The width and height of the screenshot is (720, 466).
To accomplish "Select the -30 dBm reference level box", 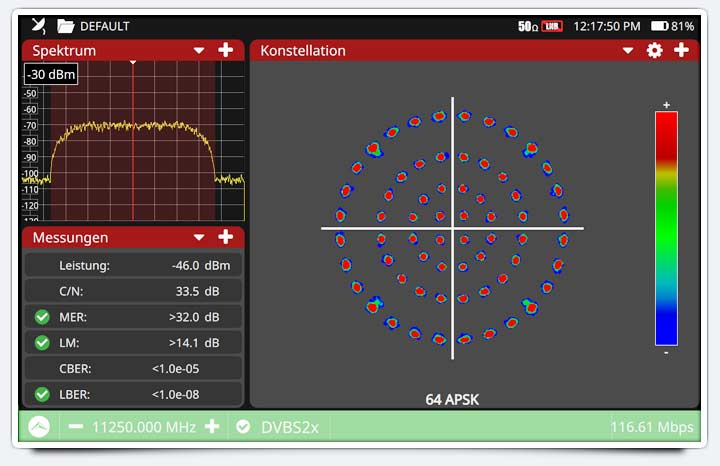I will (x=51, y=74).
